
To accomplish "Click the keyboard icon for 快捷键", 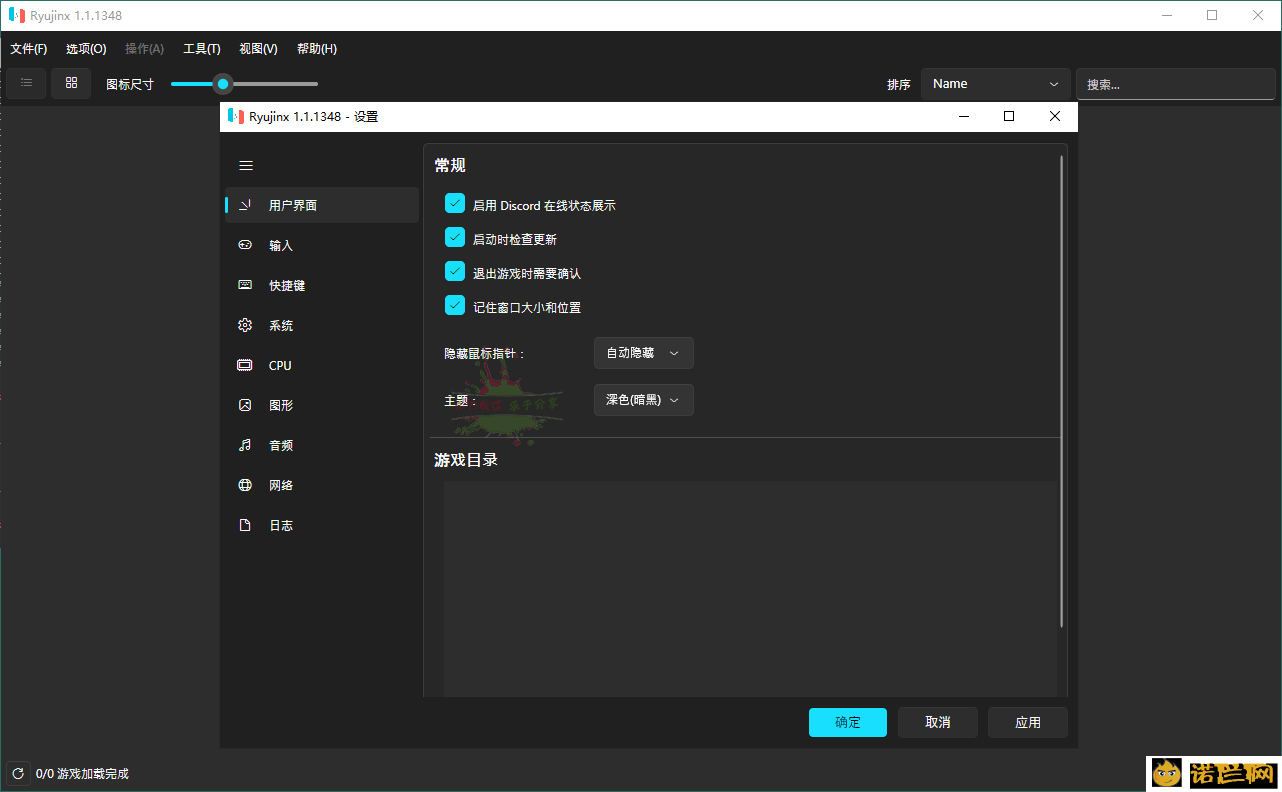I will coord(245,285).
